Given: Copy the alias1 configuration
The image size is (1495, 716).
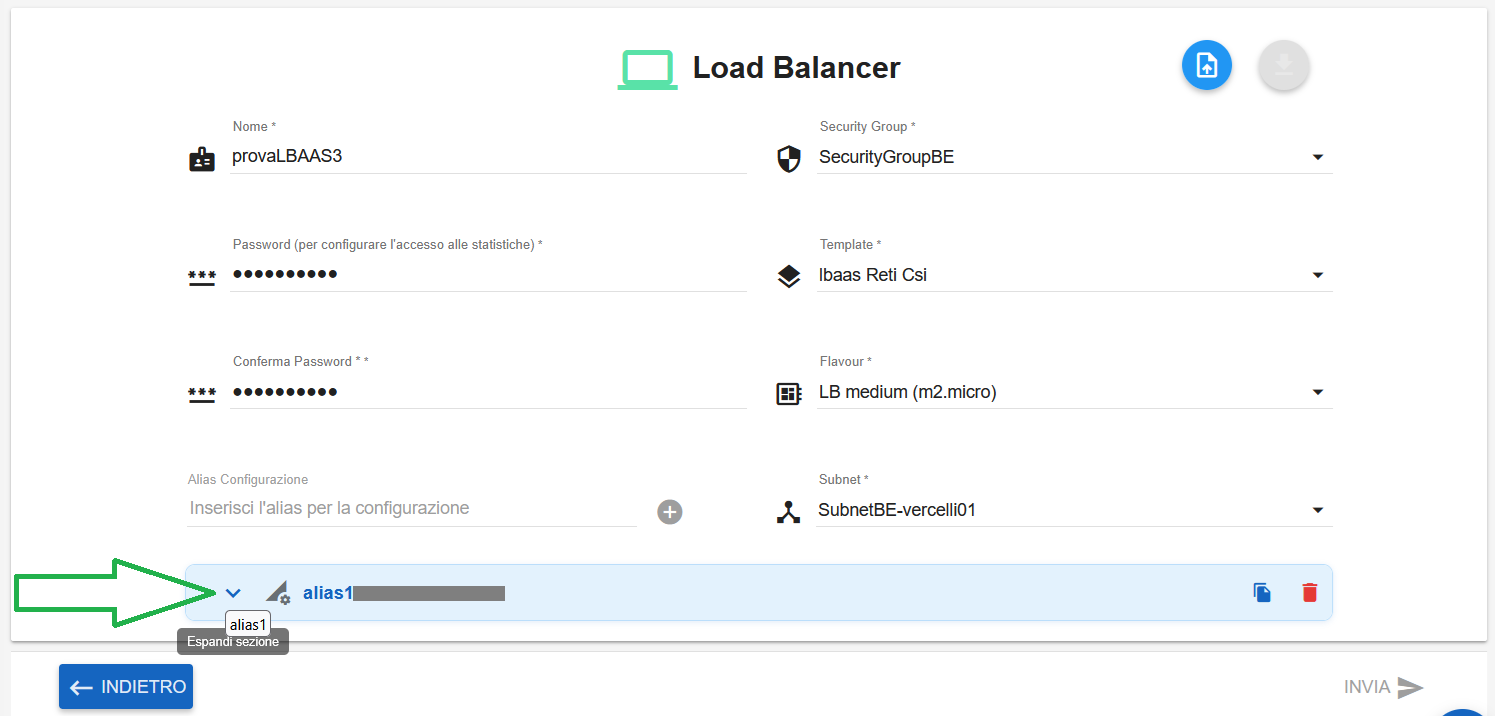Looking at the screenshot, I should pyautogui.click(x=1263, y=592).
